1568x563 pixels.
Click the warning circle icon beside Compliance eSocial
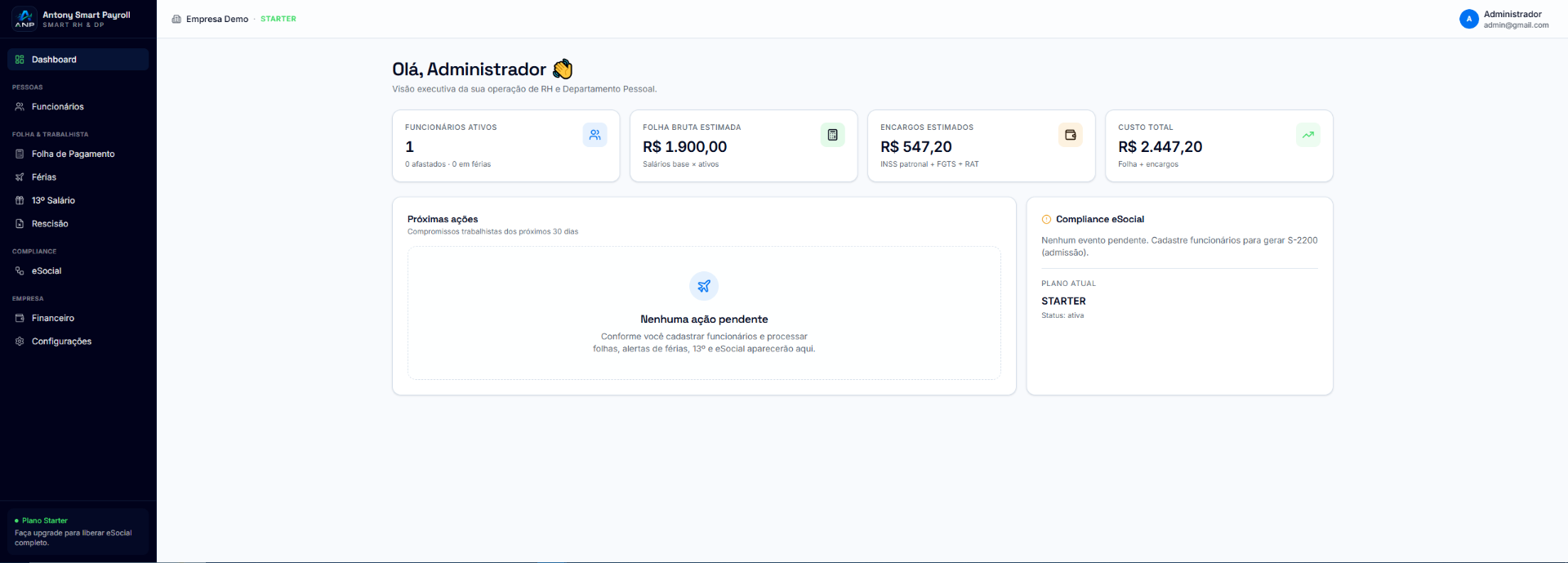point(1046,220)
